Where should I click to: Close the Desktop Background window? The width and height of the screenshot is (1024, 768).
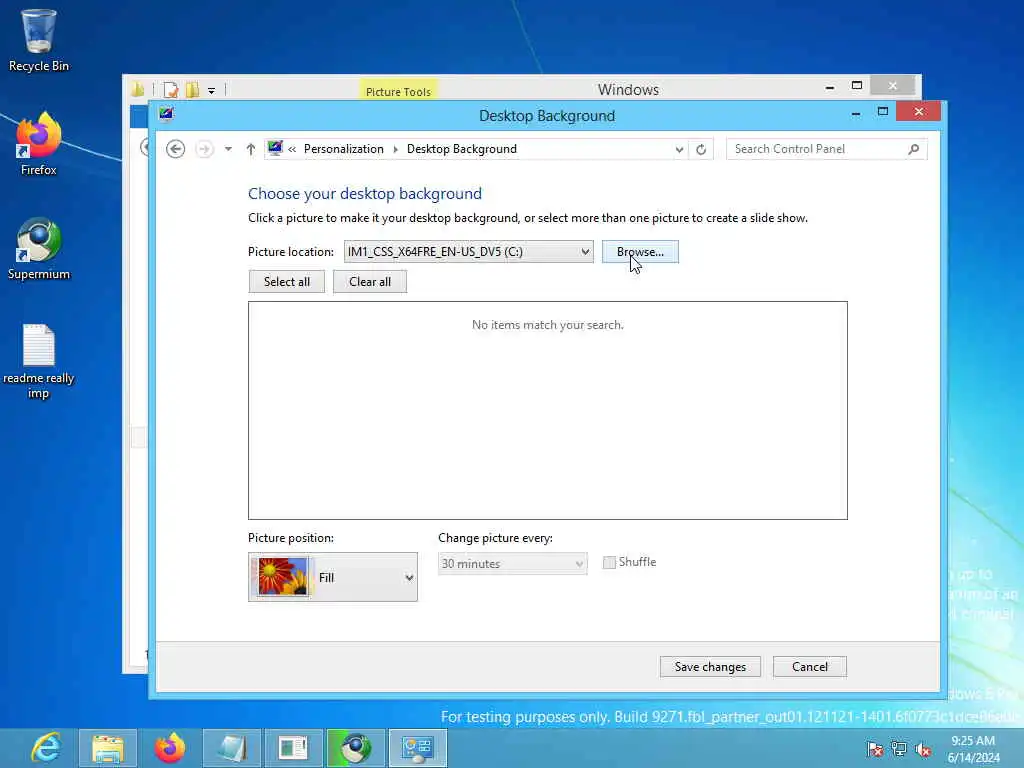coord(919,112)
